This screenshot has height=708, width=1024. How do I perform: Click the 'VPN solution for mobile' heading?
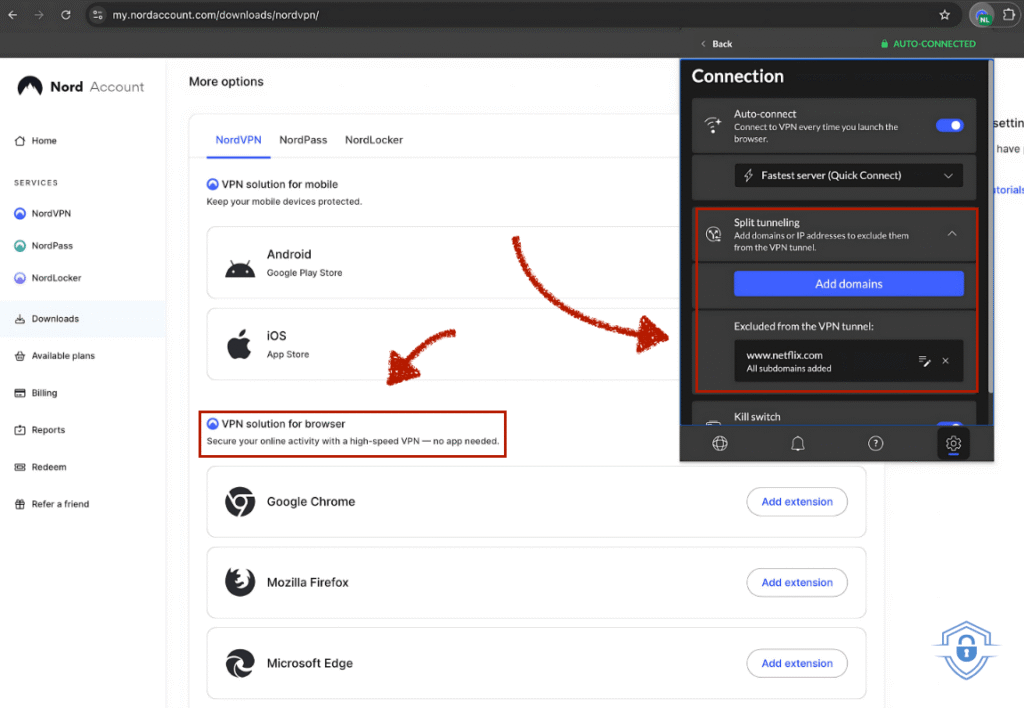point(280,184)
